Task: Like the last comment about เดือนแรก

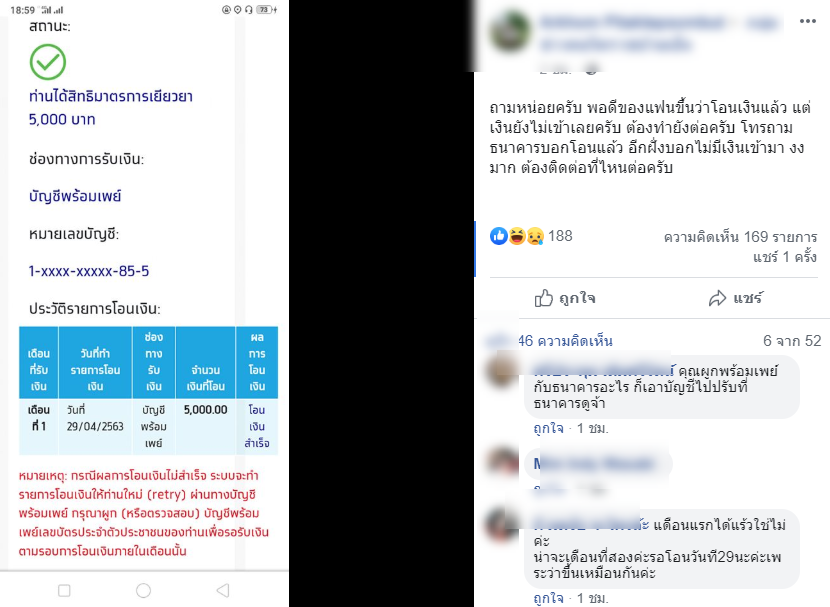Action: tap(548, 598)
